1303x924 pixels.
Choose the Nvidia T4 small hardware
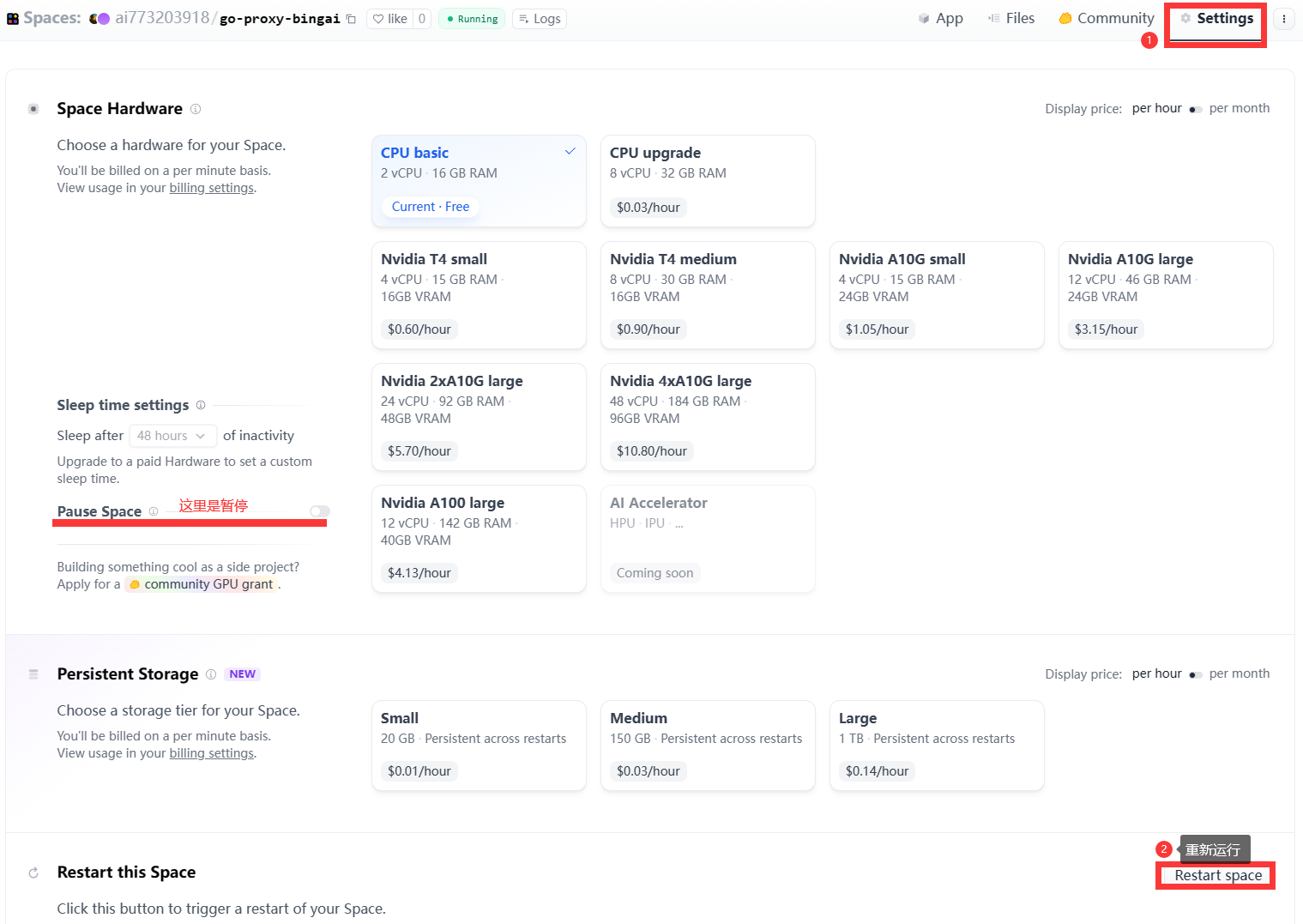pos(479,295)
